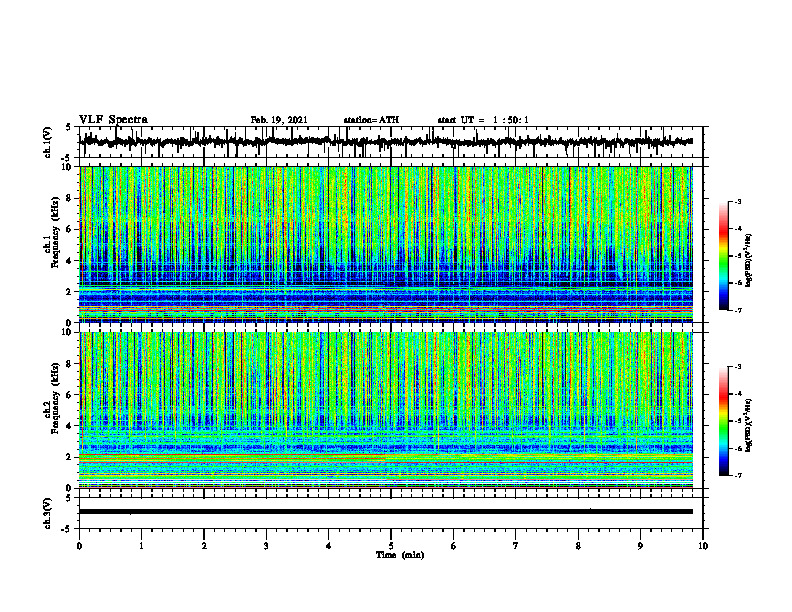Screen dimensions: 792x612
Task: Click inside the ch.2 spectrogram panel
Action: (x=386, y=410)
